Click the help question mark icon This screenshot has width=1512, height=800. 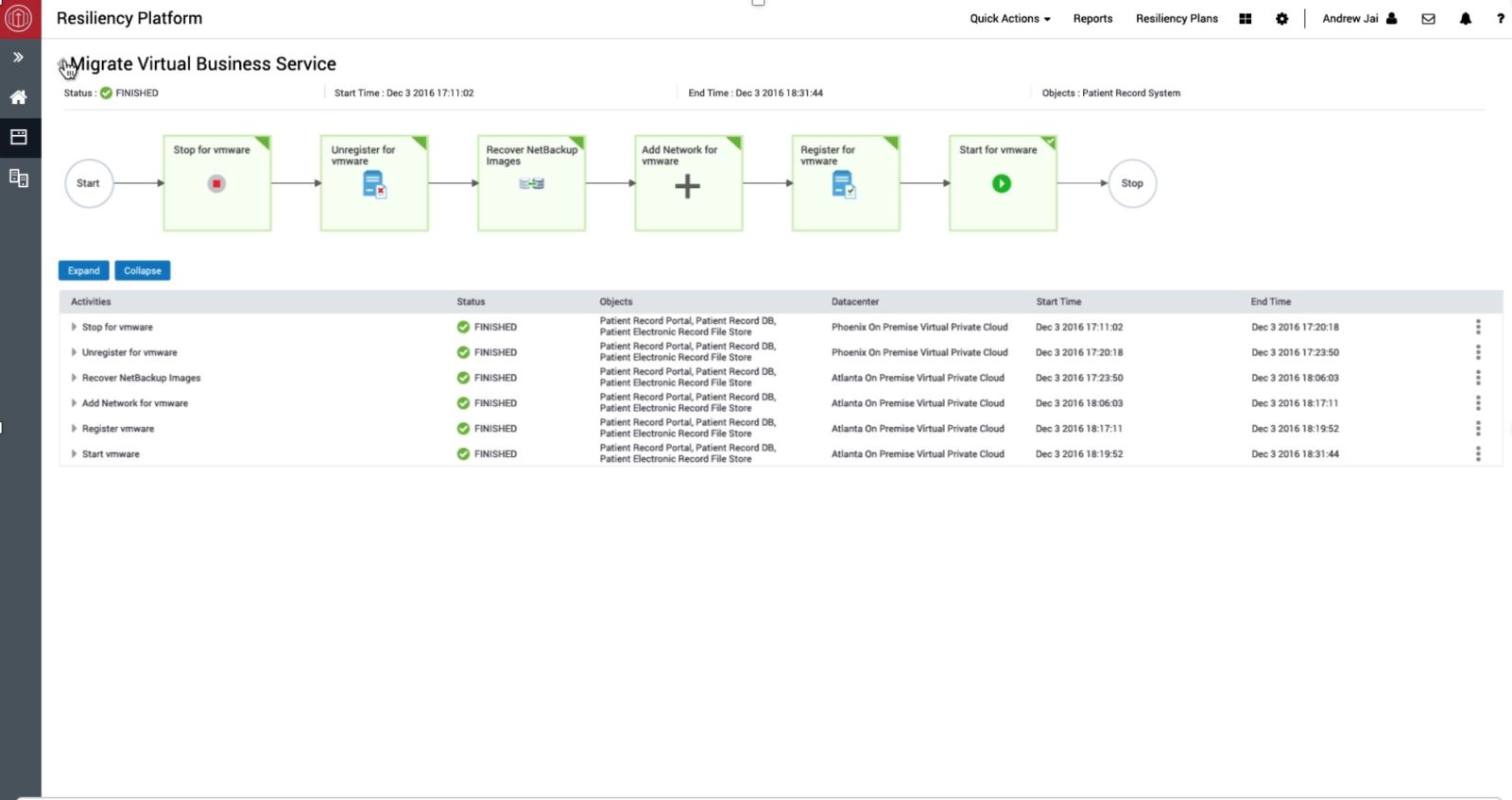tap(1500, 19)
